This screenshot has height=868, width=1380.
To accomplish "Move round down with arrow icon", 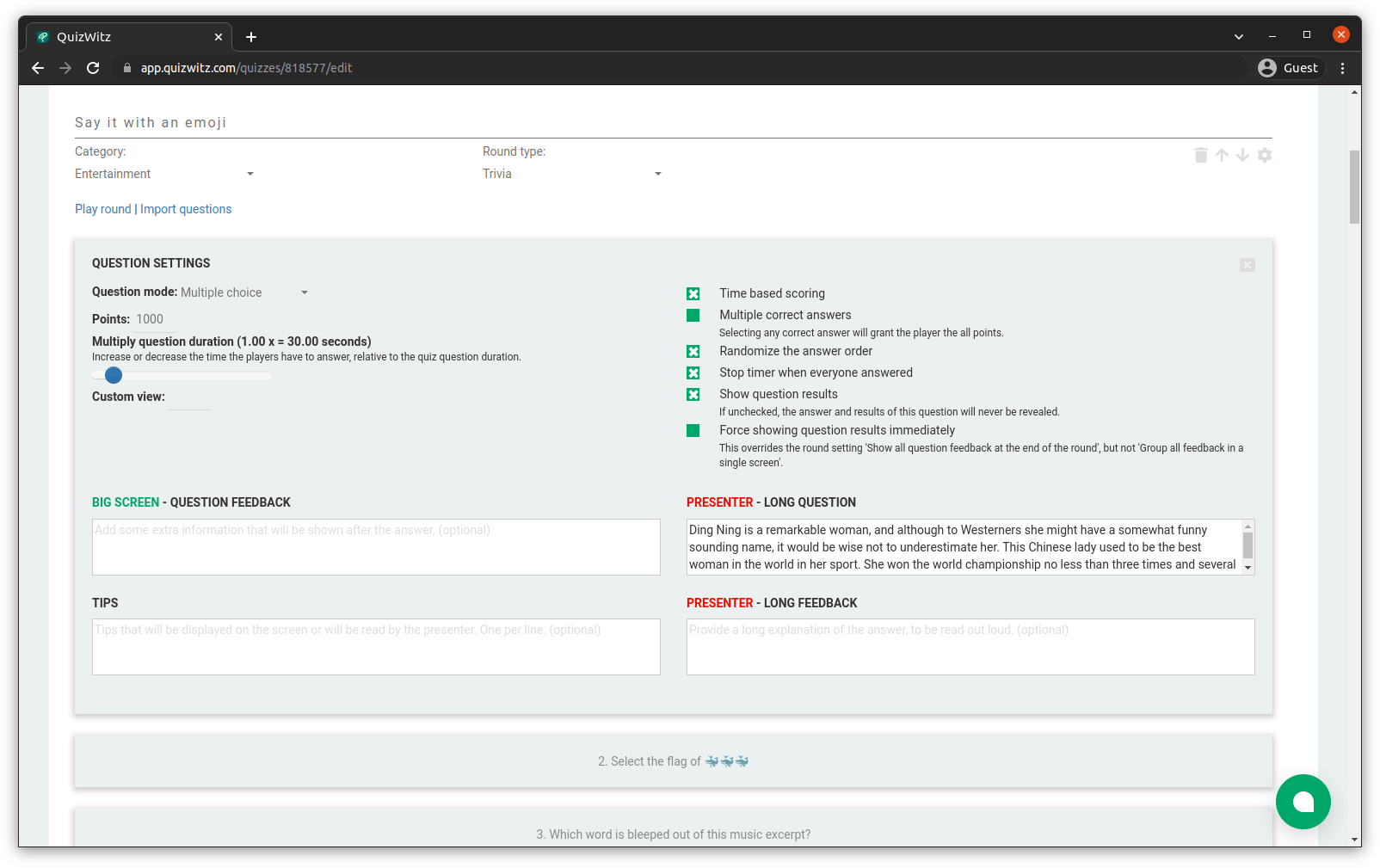I will [x=1242, y=155].
